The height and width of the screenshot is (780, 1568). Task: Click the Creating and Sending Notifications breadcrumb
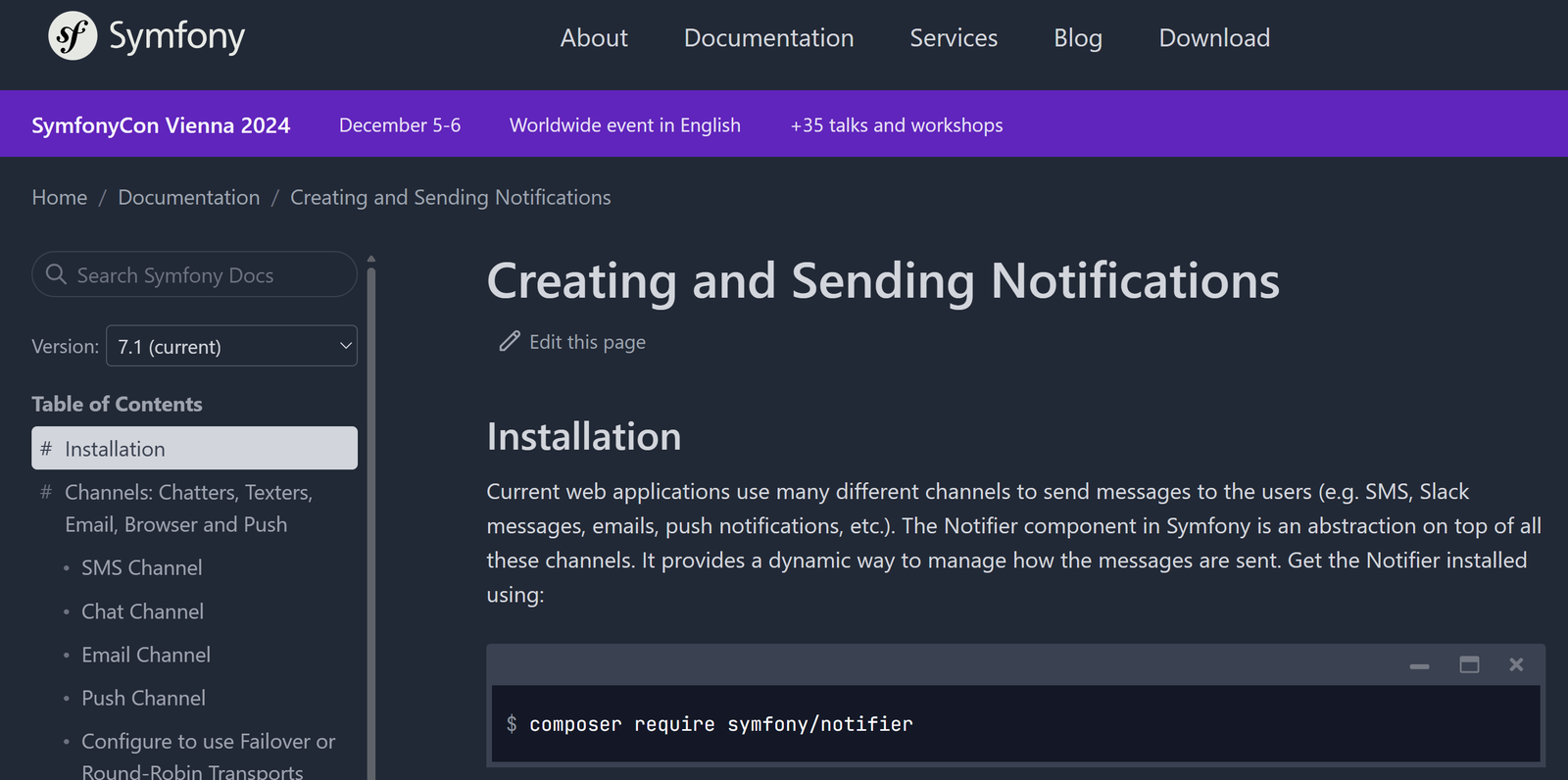pos(451,197)
